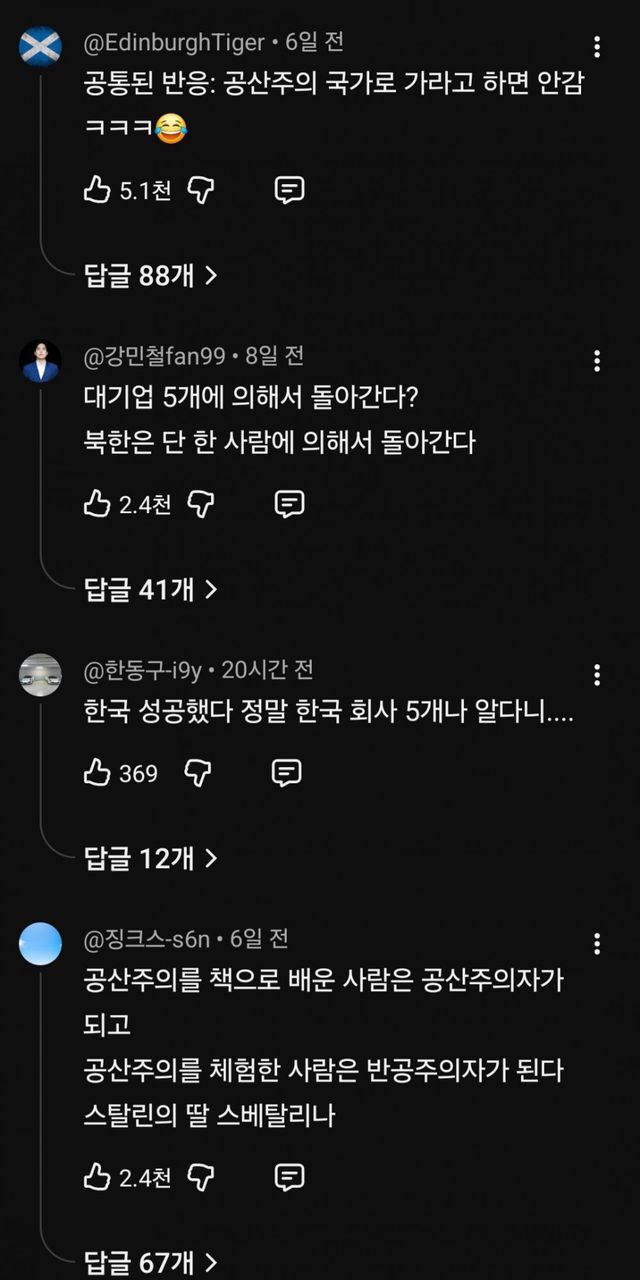Dislike the @EdinburghTiger comment

202,190
